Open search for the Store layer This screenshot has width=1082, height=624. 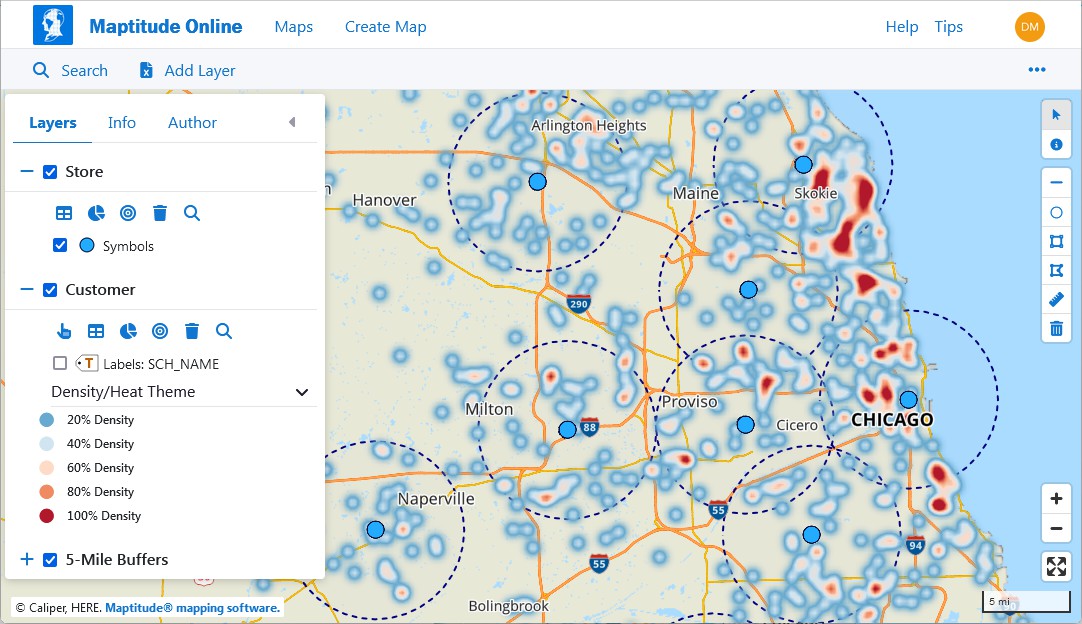191,212
